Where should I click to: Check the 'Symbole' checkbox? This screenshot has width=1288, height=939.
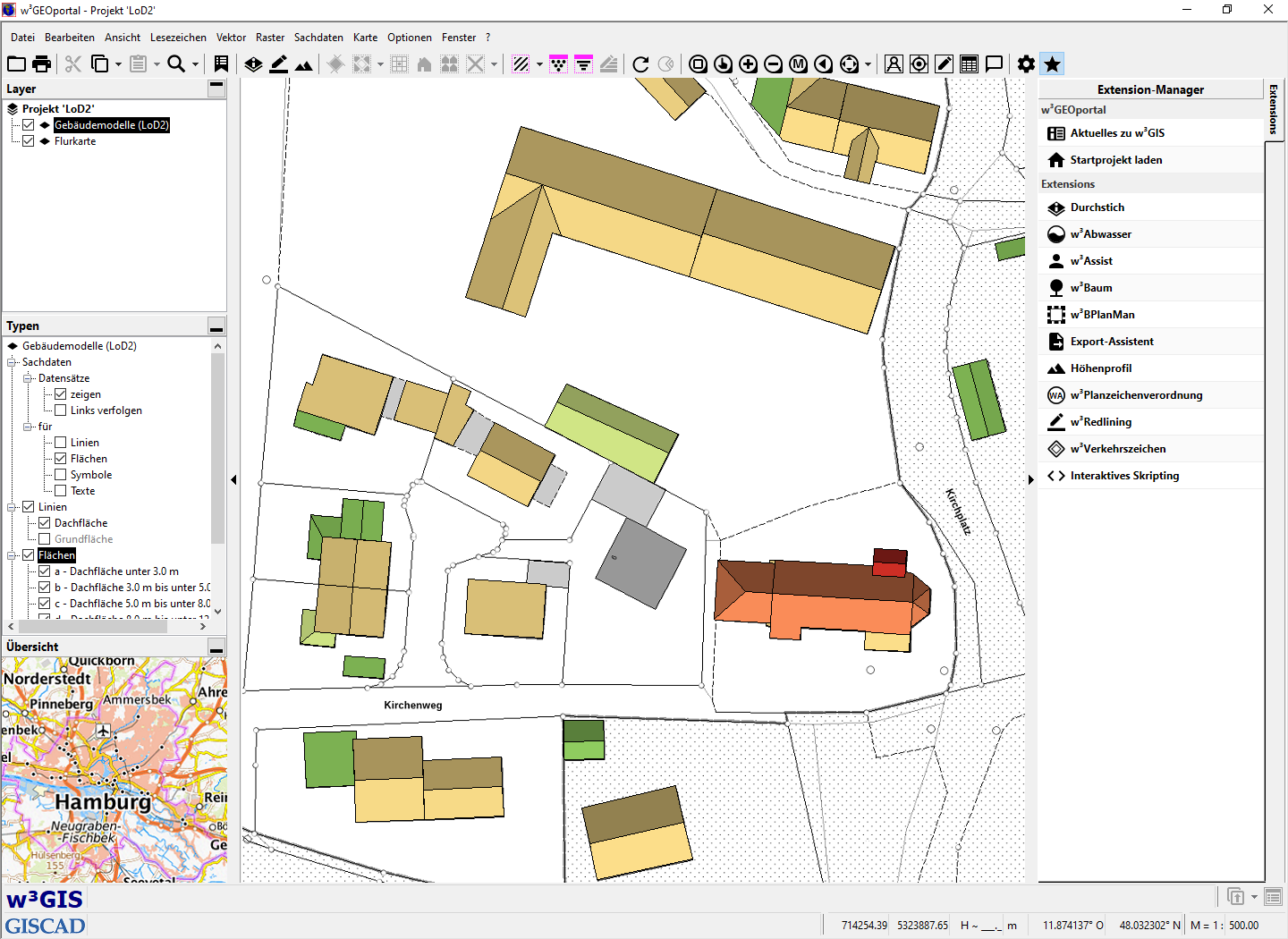click(61, 475)
